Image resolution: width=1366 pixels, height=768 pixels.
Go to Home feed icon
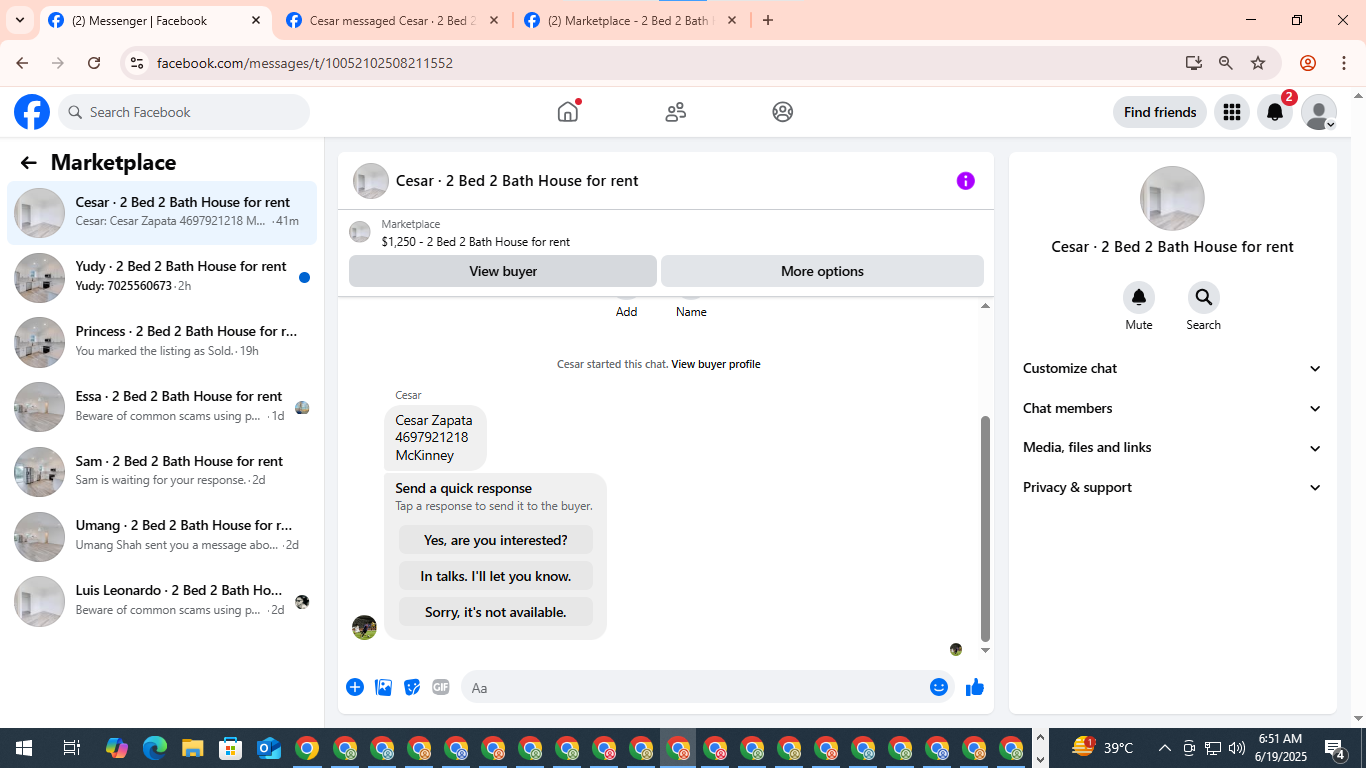tap(568, 112)
